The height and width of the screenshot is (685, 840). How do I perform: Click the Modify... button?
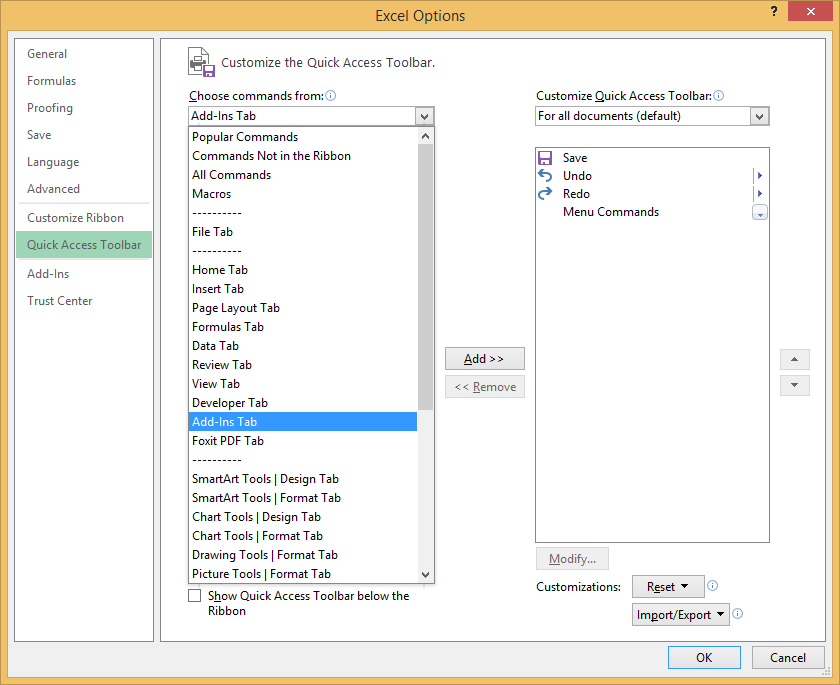point(572,559)
